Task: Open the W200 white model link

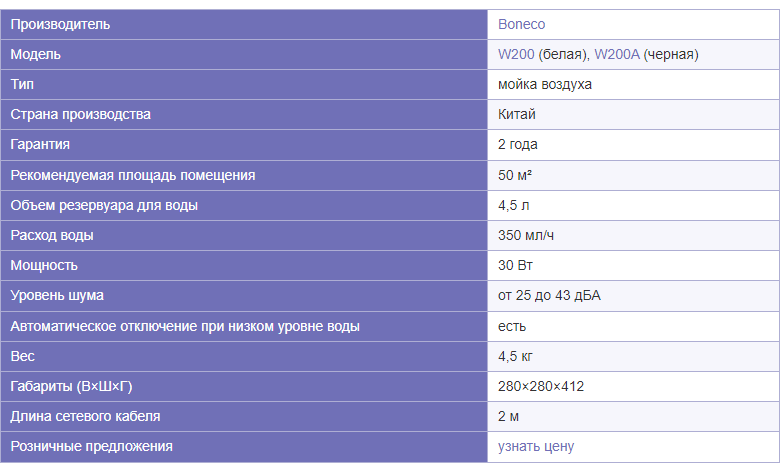Action: coord(516,54)
